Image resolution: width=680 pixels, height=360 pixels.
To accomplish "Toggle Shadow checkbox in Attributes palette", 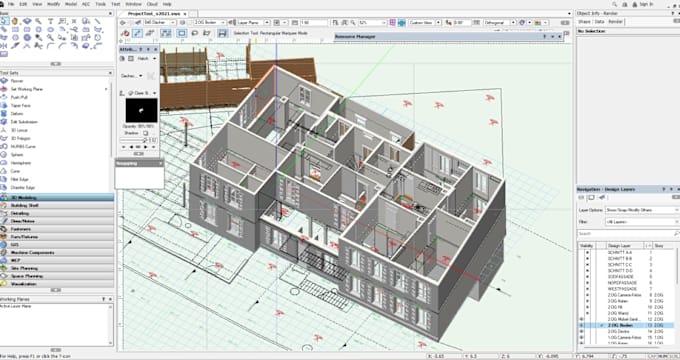I will [146, 133].
